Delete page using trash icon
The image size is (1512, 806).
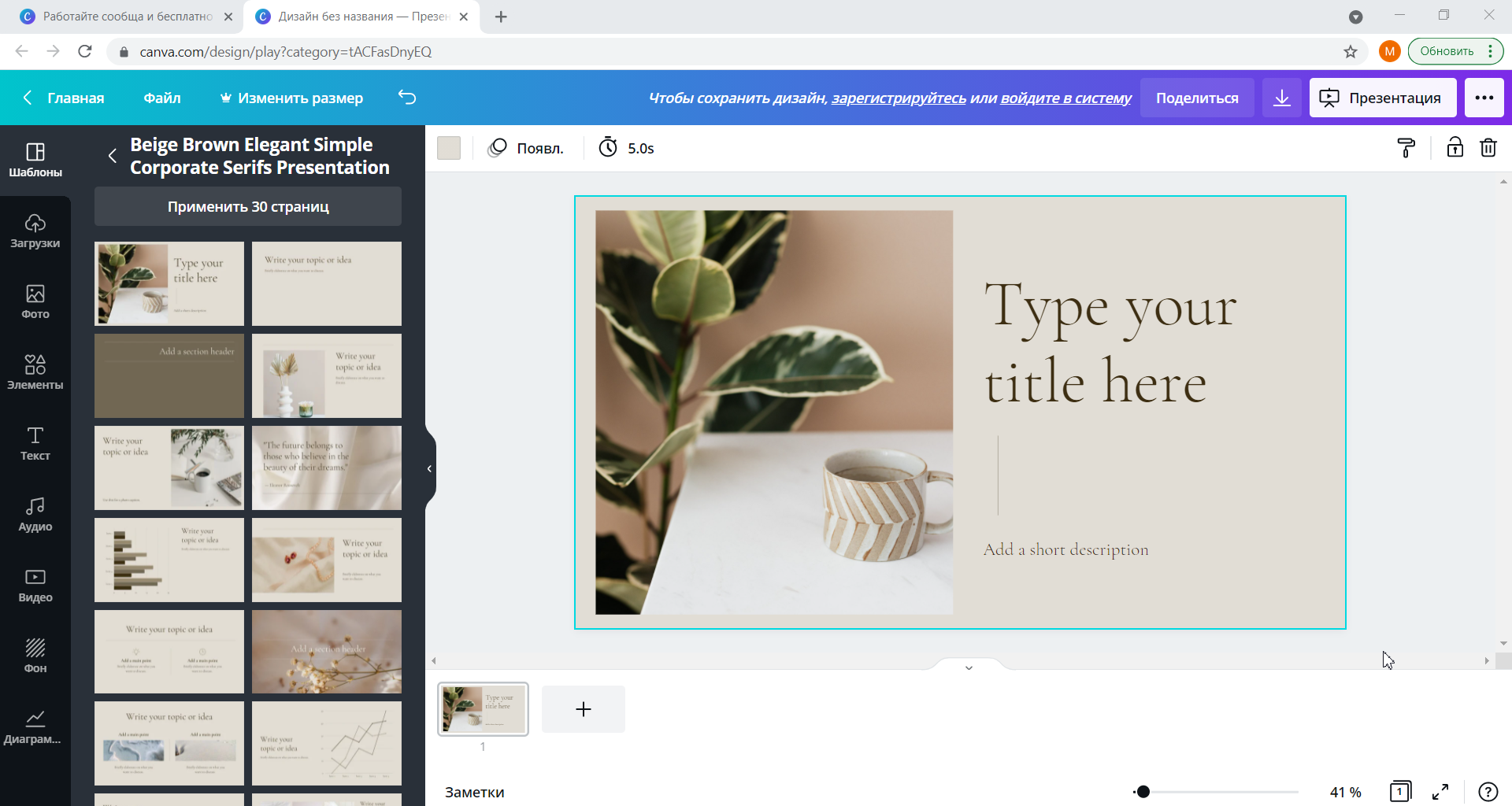pyautogui.click(x=1488, y=148)
